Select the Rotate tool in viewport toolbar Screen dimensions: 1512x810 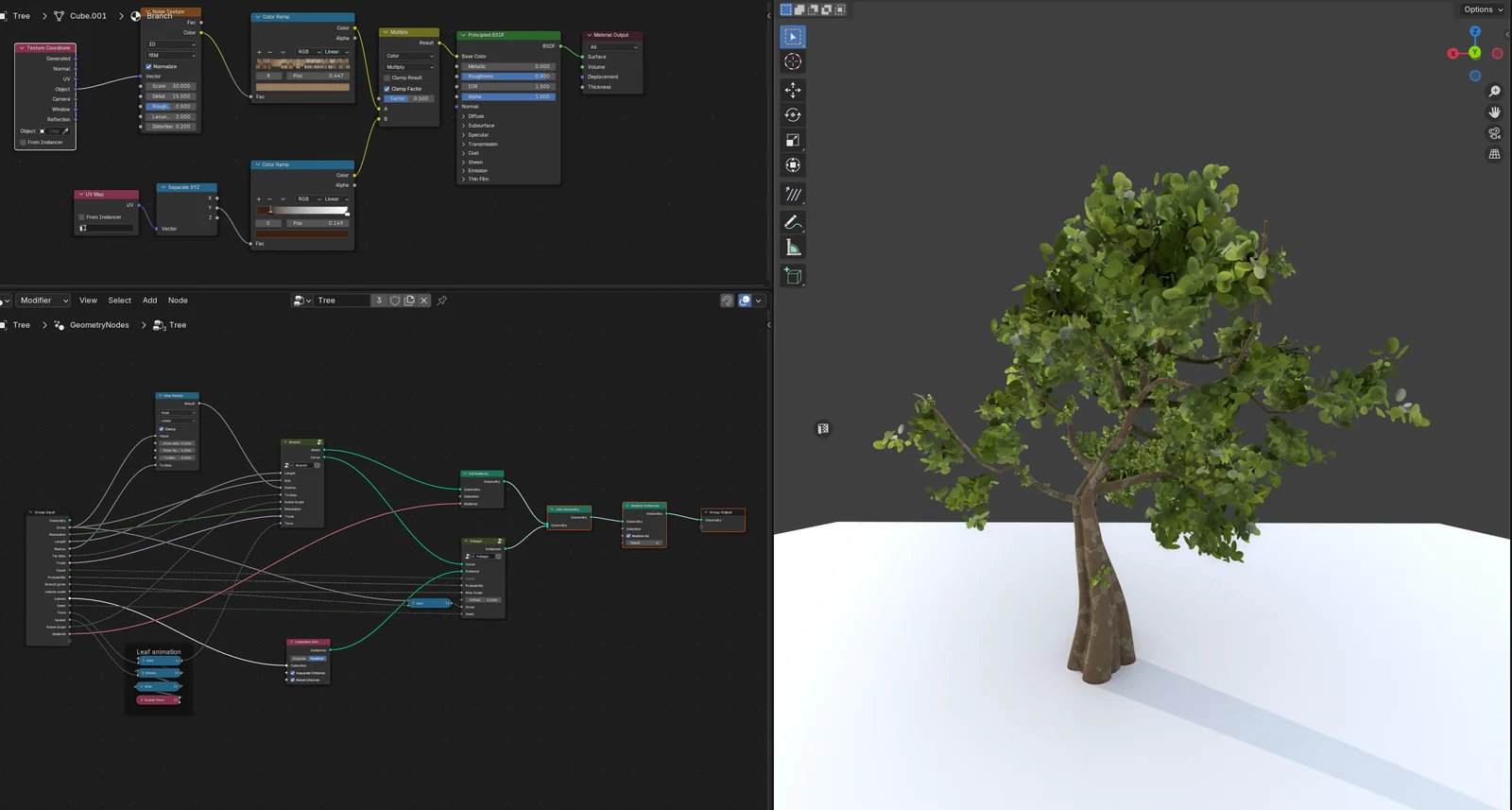tap(793, 115)
